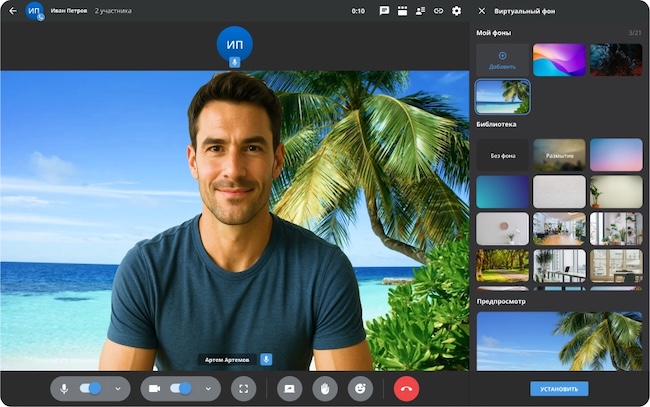This screenshot has width=650, height=407.
Task: Select the Без фона option
Action: pos(502,155)
